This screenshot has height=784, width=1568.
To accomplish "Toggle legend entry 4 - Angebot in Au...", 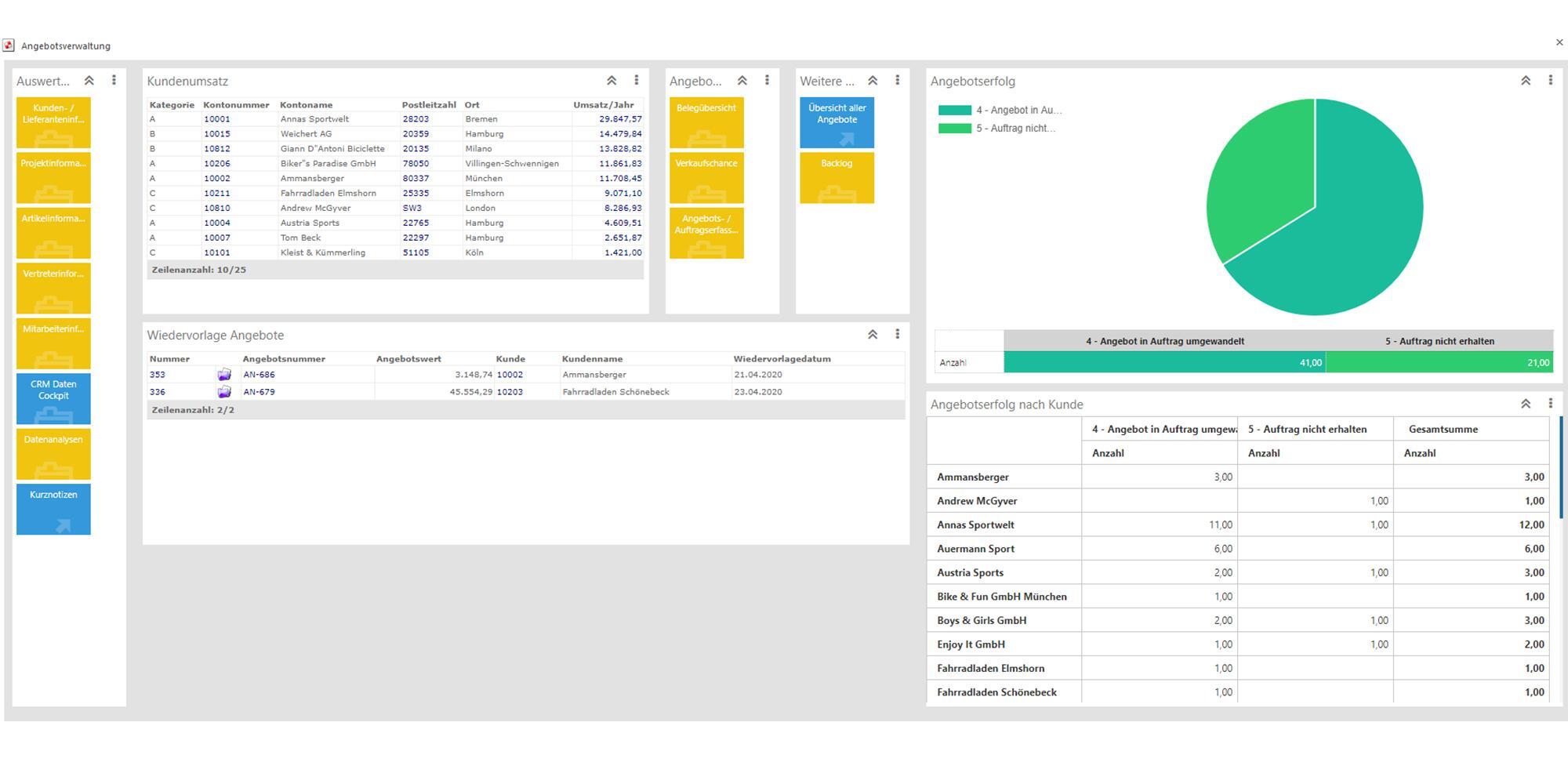I will (1000, 111).
